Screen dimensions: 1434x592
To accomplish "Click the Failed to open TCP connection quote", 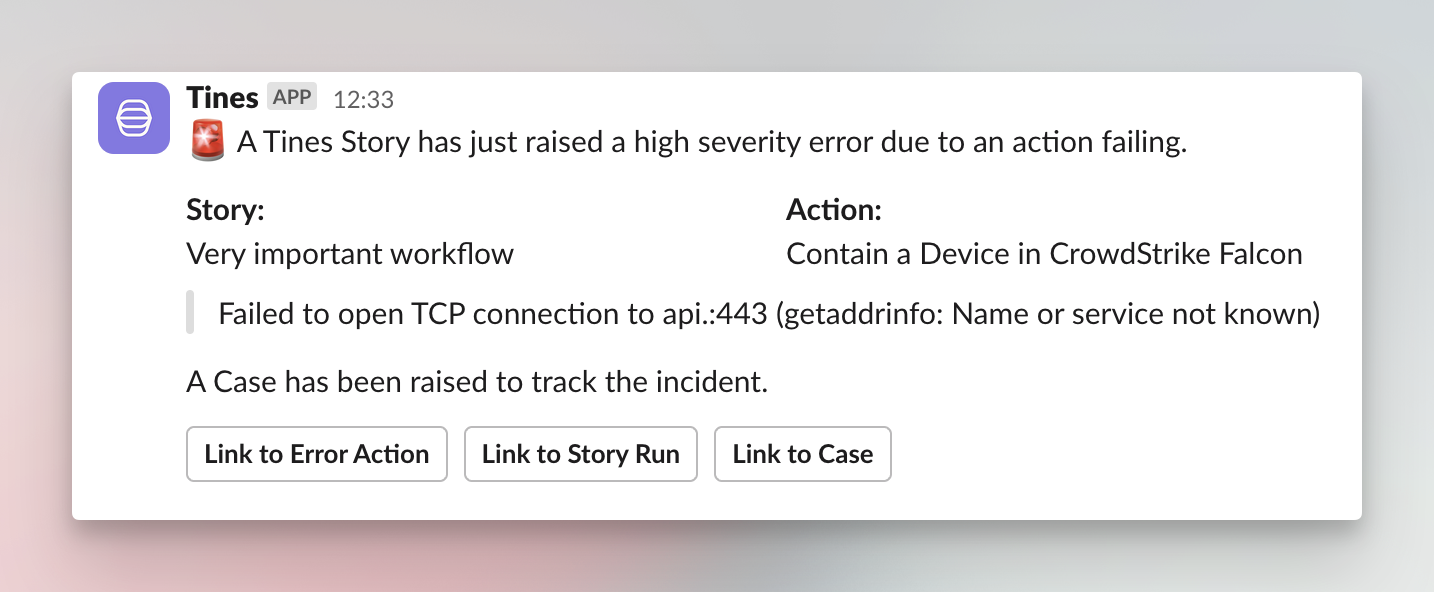I will pyautogui.click(x=769, y=315).
